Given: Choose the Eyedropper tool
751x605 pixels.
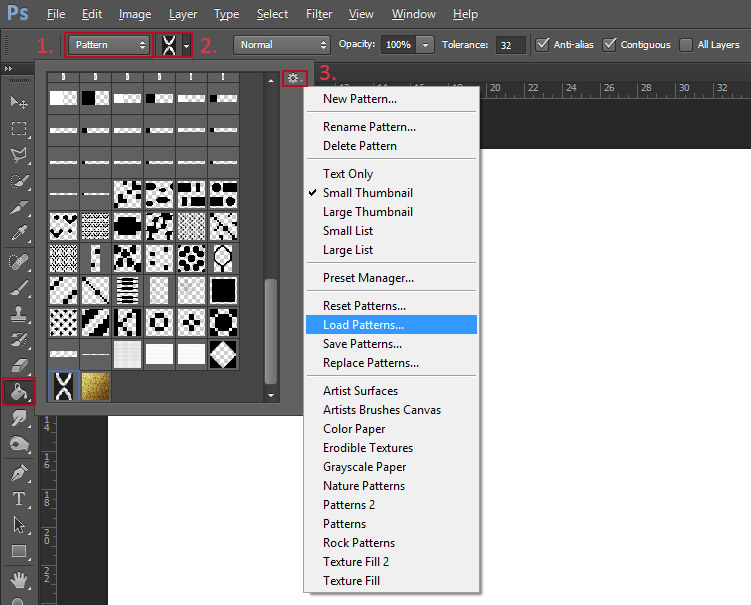Looking at the screenshot, I should point(18,234).
